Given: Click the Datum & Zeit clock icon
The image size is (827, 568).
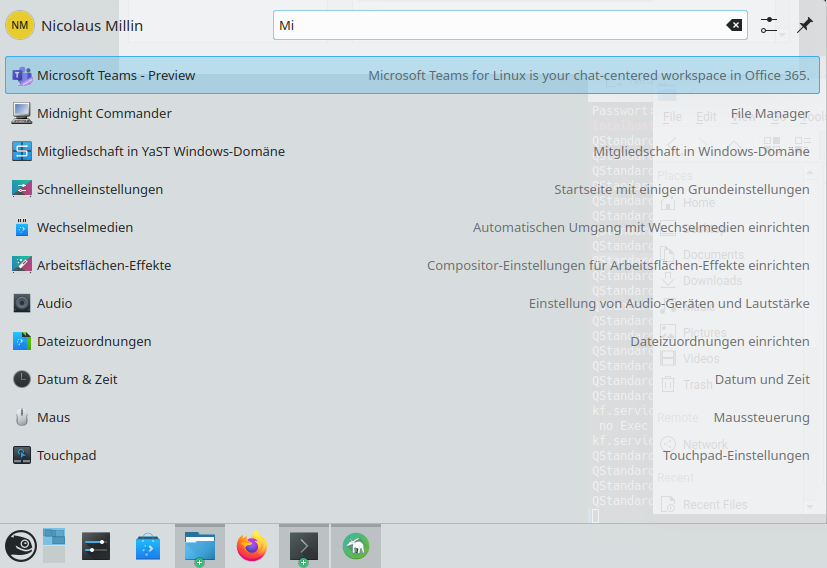Looking at the screenshot, I should click(22, 379).
